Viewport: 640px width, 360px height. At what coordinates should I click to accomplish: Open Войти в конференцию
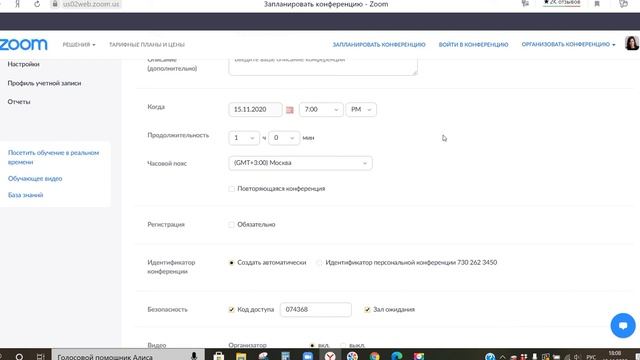(473, 44)
